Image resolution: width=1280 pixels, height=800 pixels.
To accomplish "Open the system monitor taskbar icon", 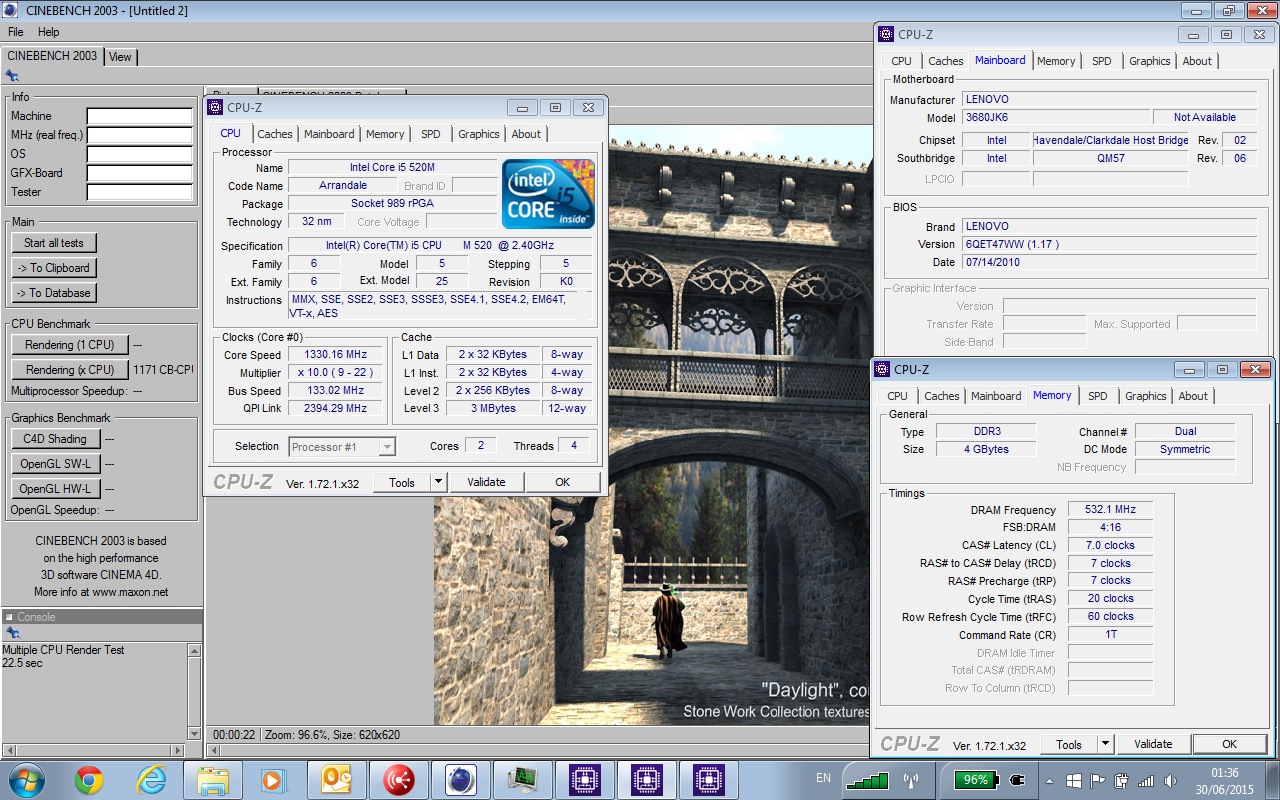I will click(x=522, y=780).
